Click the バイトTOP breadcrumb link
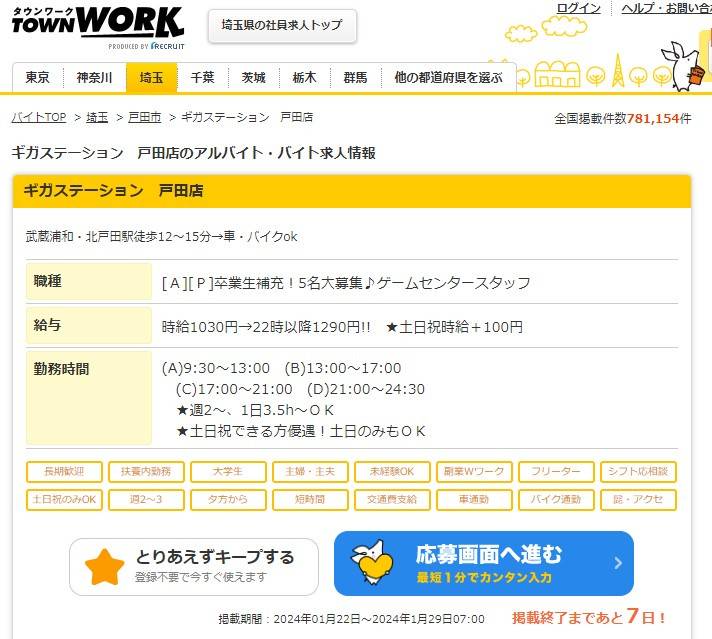 tap(39, 117)
